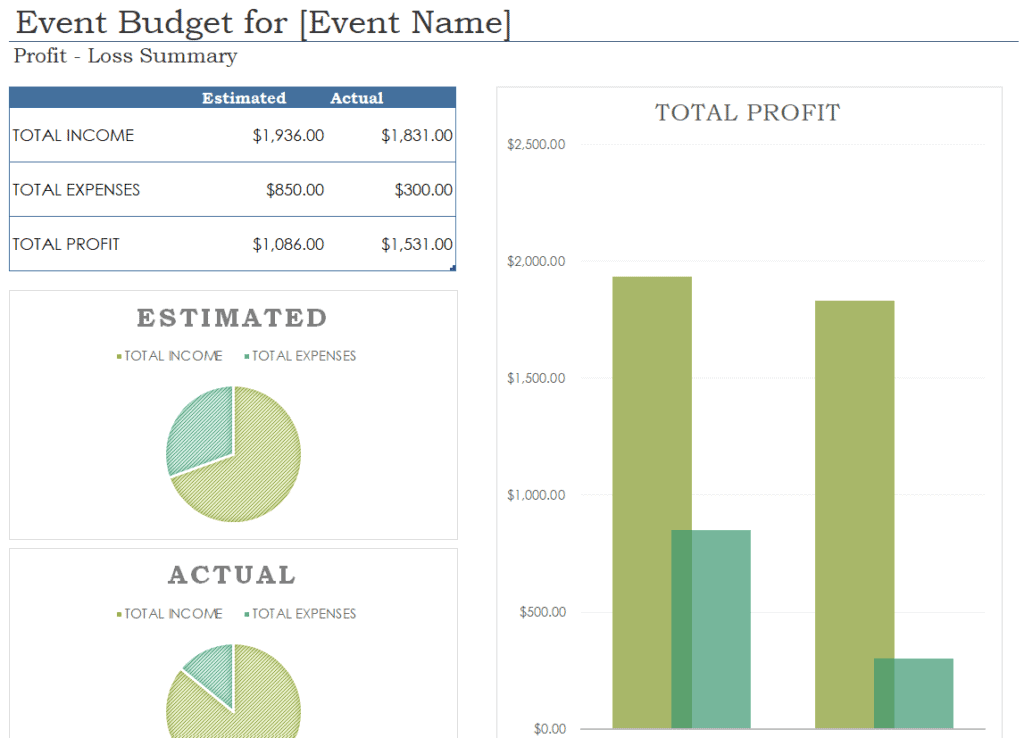Select the ESTIMATED pie chart title
The width and height of the screenshot is (1024, 738).
click(x=232, y=318)
